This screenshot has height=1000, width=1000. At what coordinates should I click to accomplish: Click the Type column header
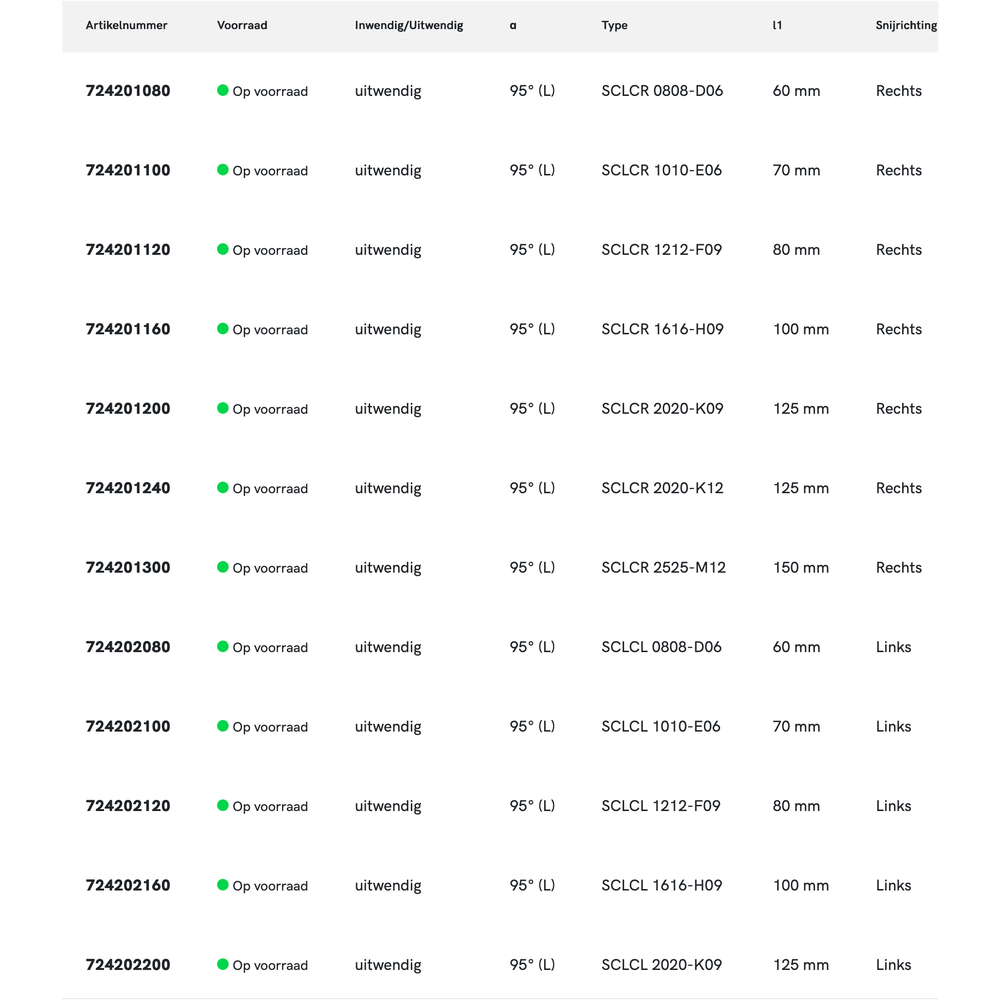[x=614, y=26]
